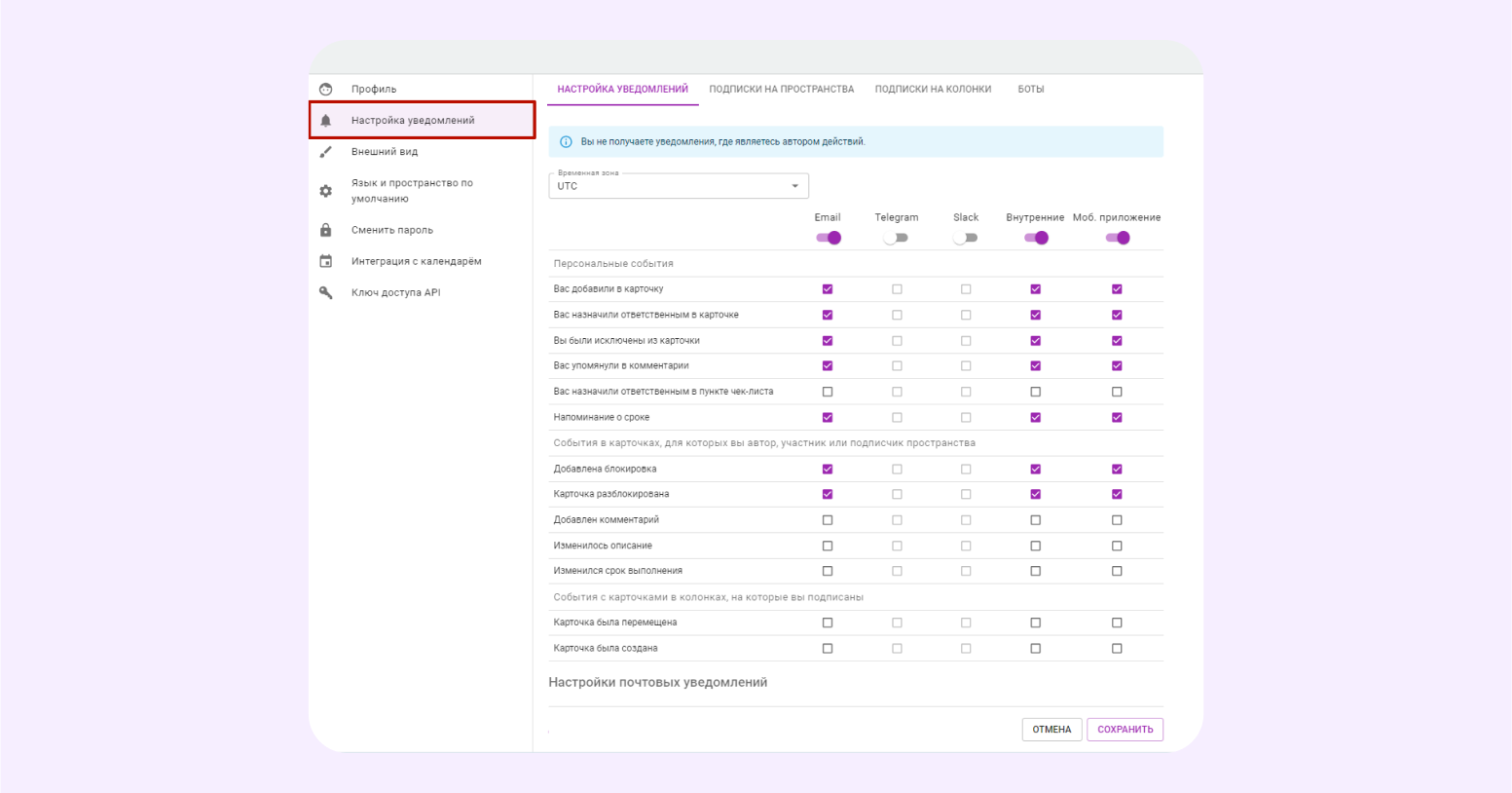Click the bell icon for Настройка уведомлений
The width and height of the screenshot is (1512, 793).
click(x=326, y=120)
